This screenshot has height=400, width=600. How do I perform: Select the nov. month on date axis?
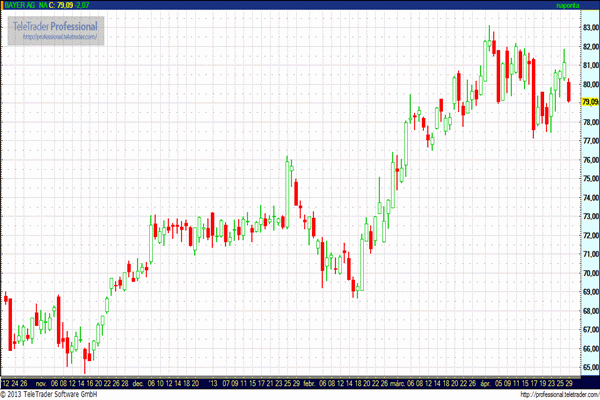coord(41,383)
